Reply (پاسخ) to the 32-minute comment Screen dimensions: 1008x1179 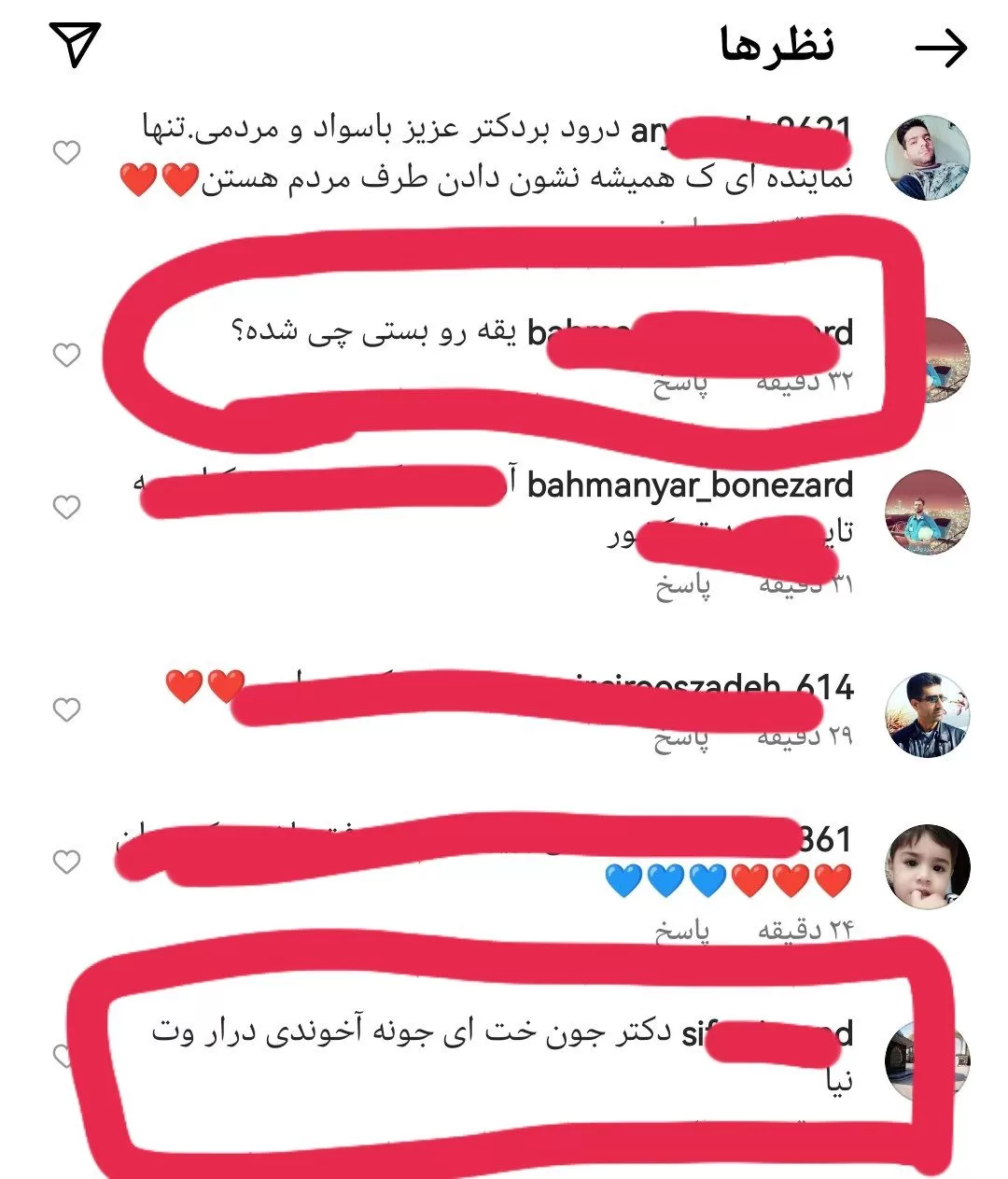680,384
